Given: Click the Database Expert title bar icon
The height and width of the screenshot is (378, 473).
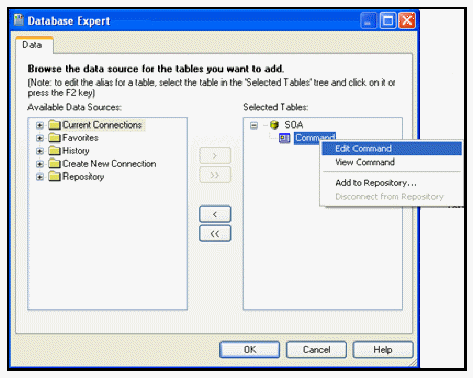Looking at the screenshot, I should (19, 20).
